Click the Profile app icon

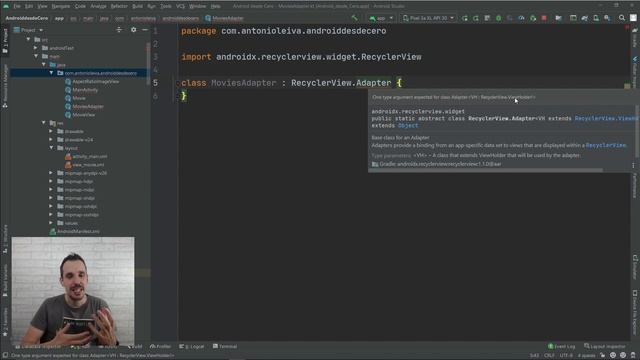click(x=521, y=18)
